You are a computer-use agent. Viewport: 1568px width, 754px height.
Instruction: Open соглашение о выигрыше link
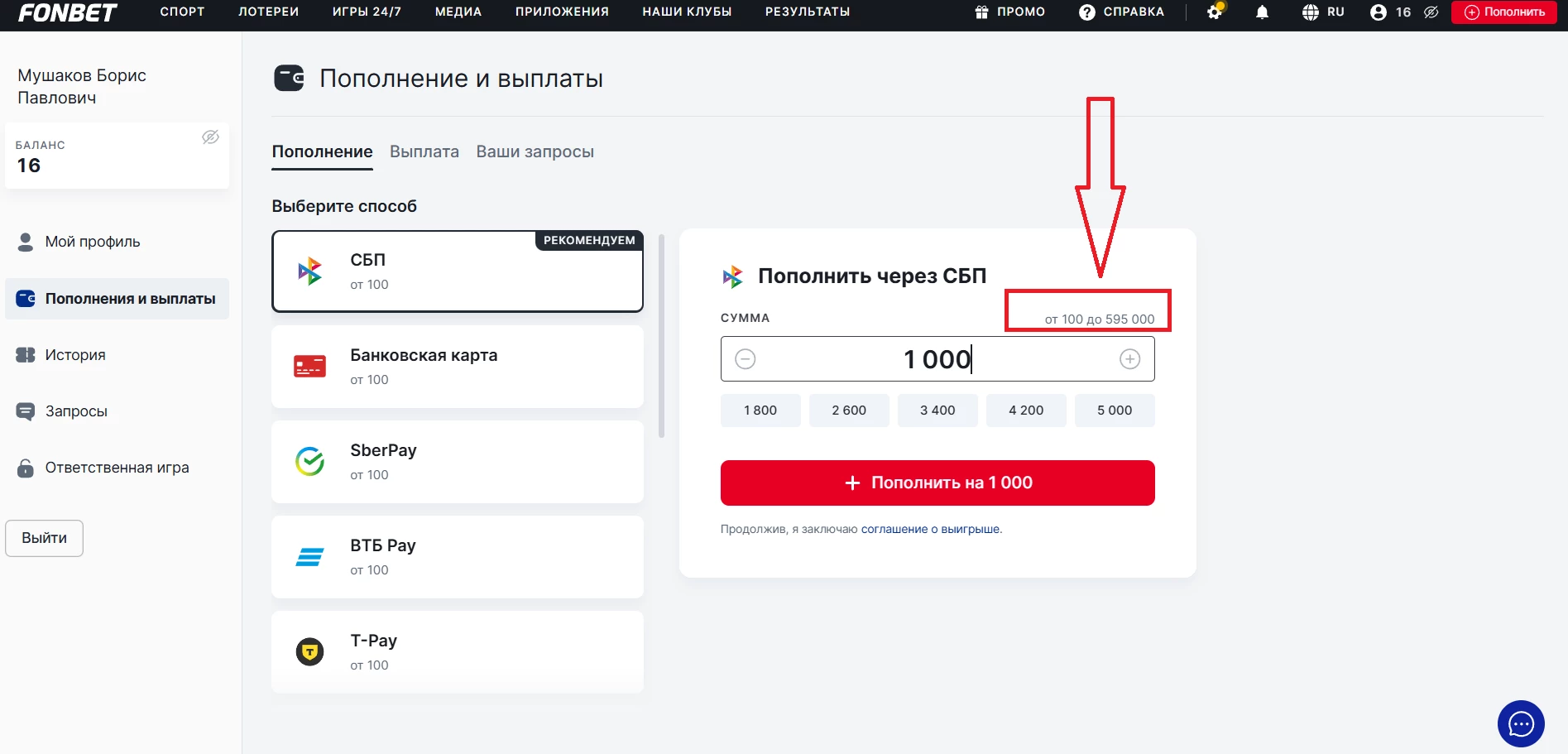(x=930, y=530)
